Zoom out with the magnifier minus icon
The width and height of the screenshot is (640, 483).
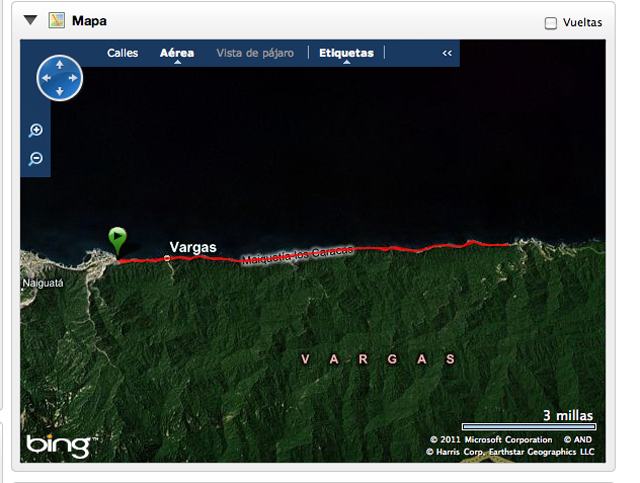pyautogui.click(x=36, y=158)
